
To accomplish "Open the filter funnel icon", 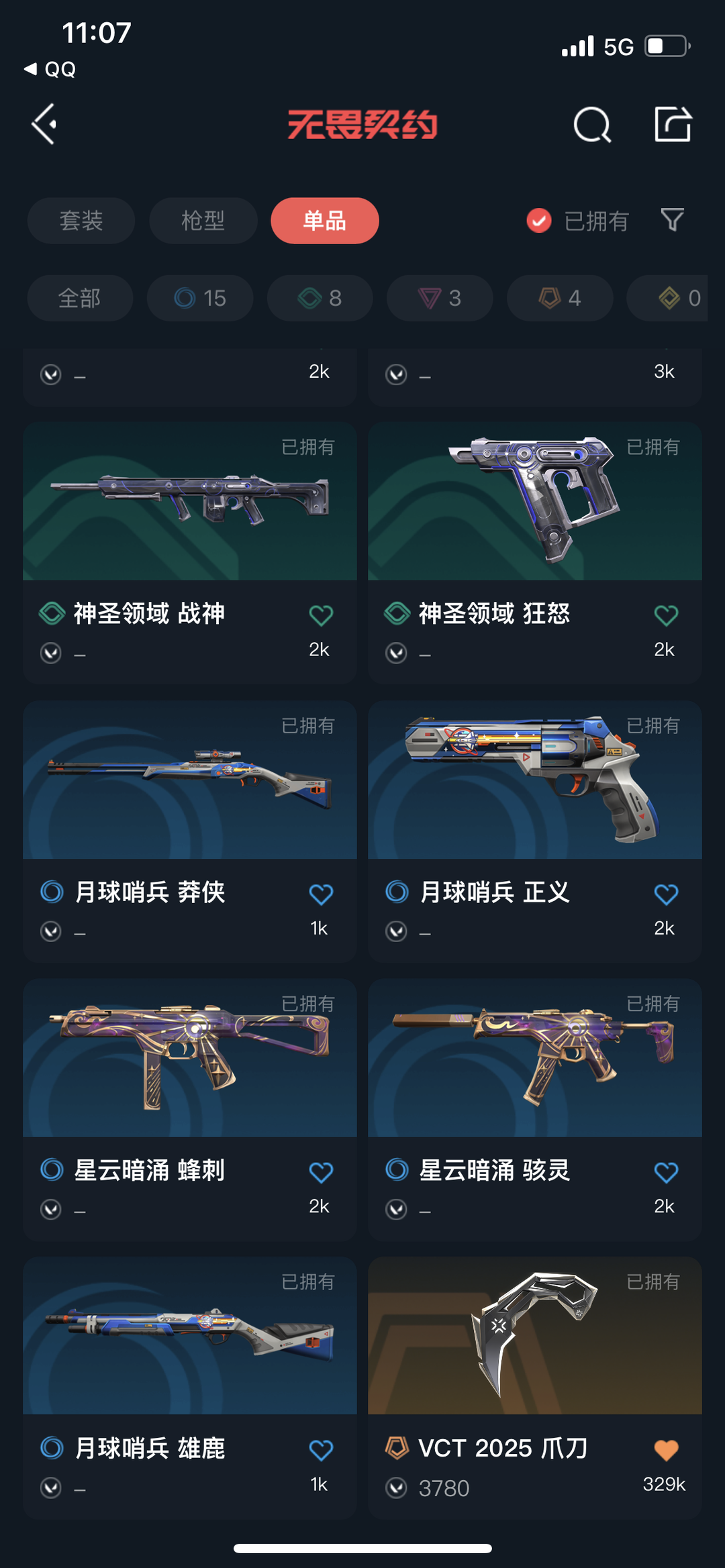I will [672, 220].
